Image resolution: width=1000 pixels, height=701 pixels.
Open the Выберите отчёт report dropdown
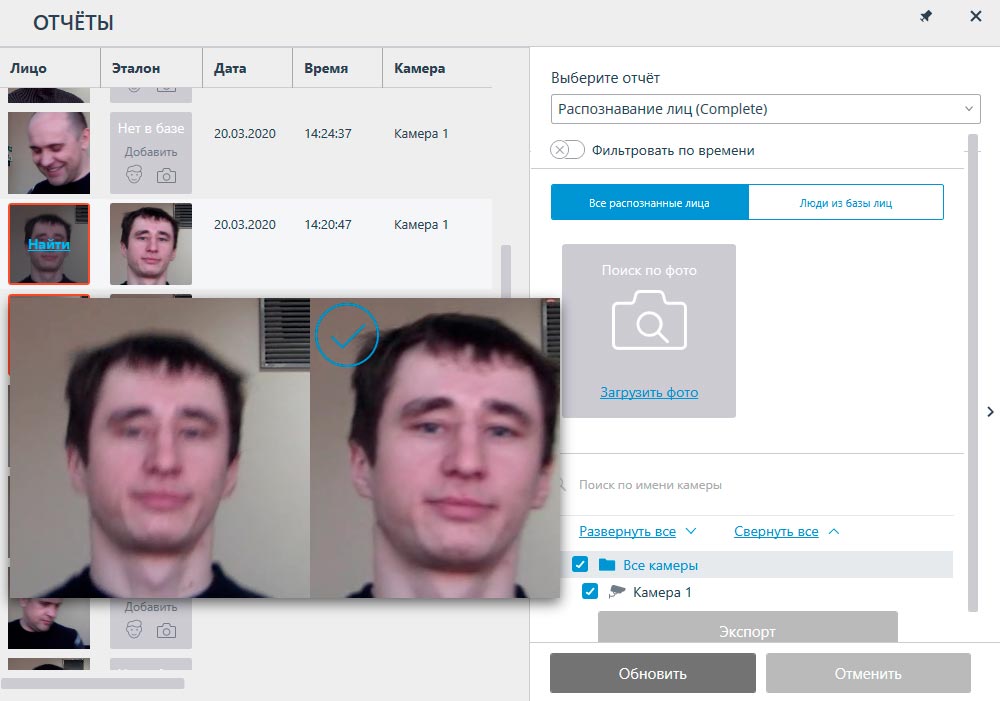coord(765,109)
